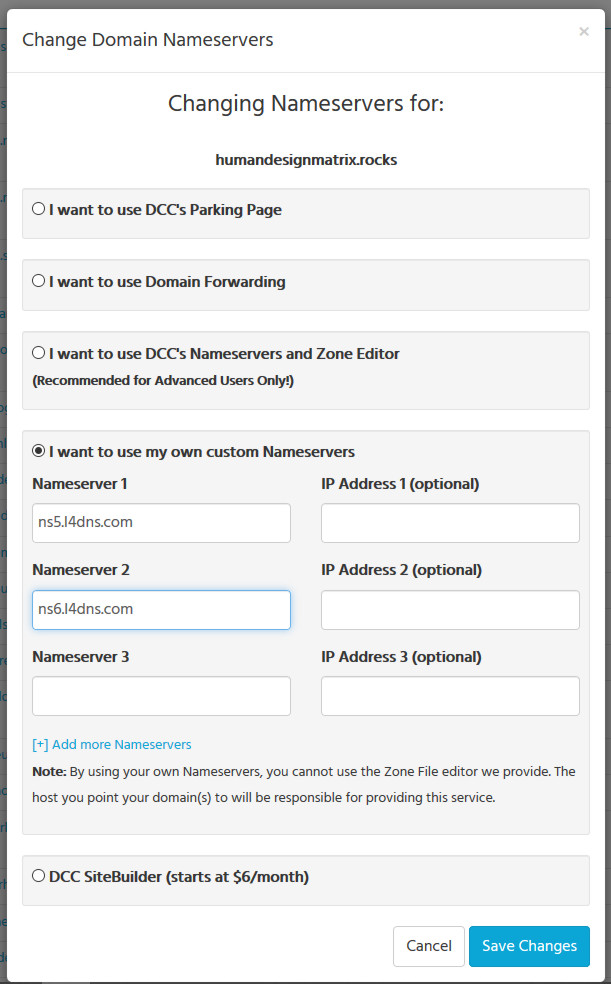The width and height of the screenshot is (611, 984).
Task: Choose the DCC SiteBuilder radio option
Action: pos(39,877)
